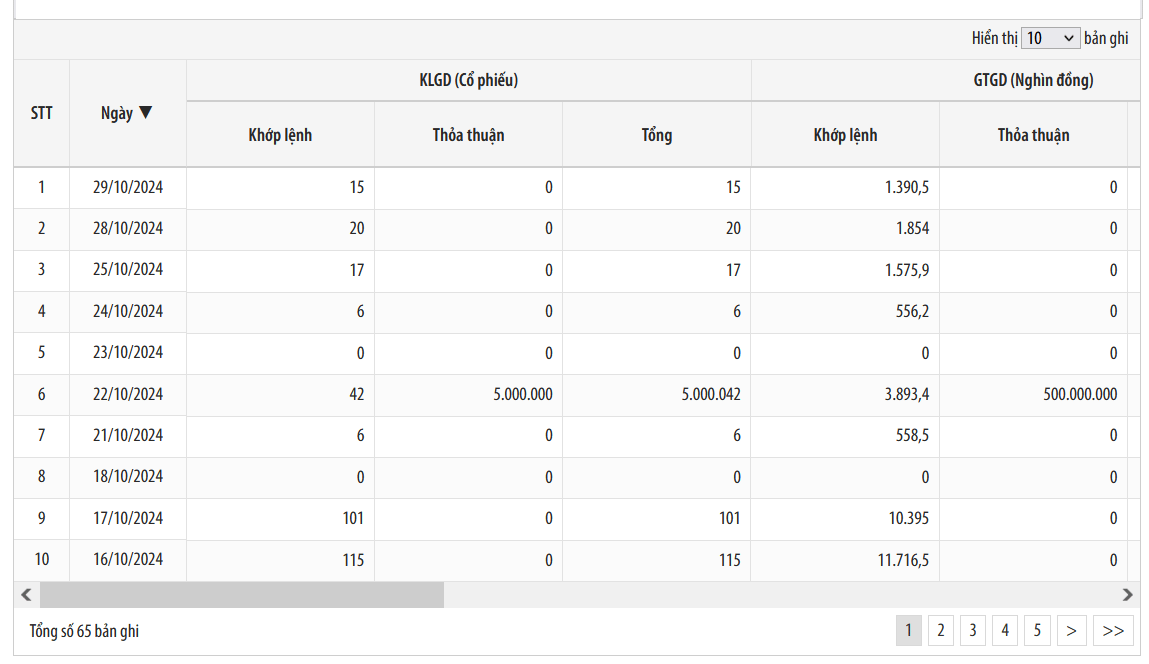Click the STT column header
This screenshot has height=664, width=1149.
pyautogui.click(x=41, y=113)
